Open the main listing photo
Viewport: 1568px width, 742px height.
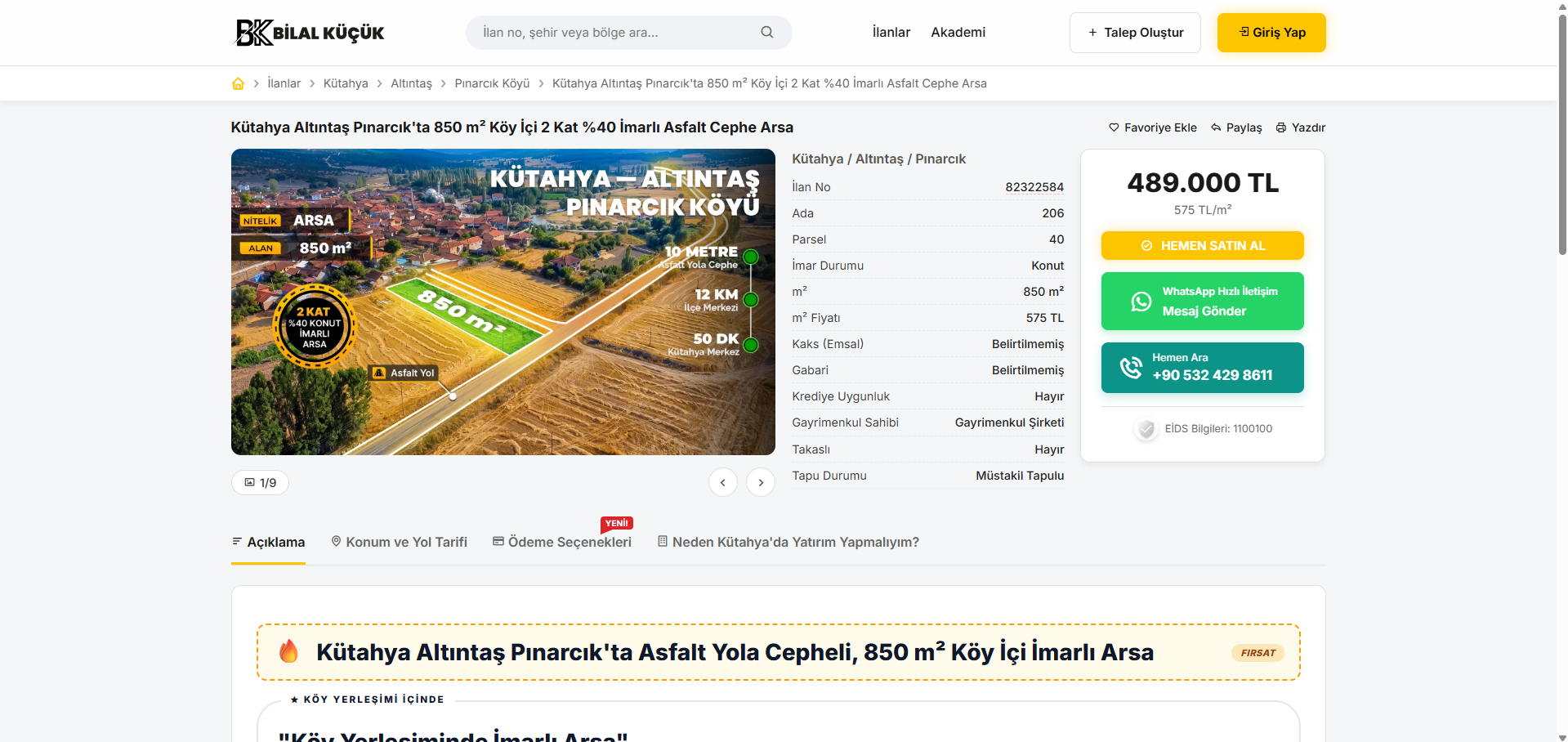[x=503, y=302]
